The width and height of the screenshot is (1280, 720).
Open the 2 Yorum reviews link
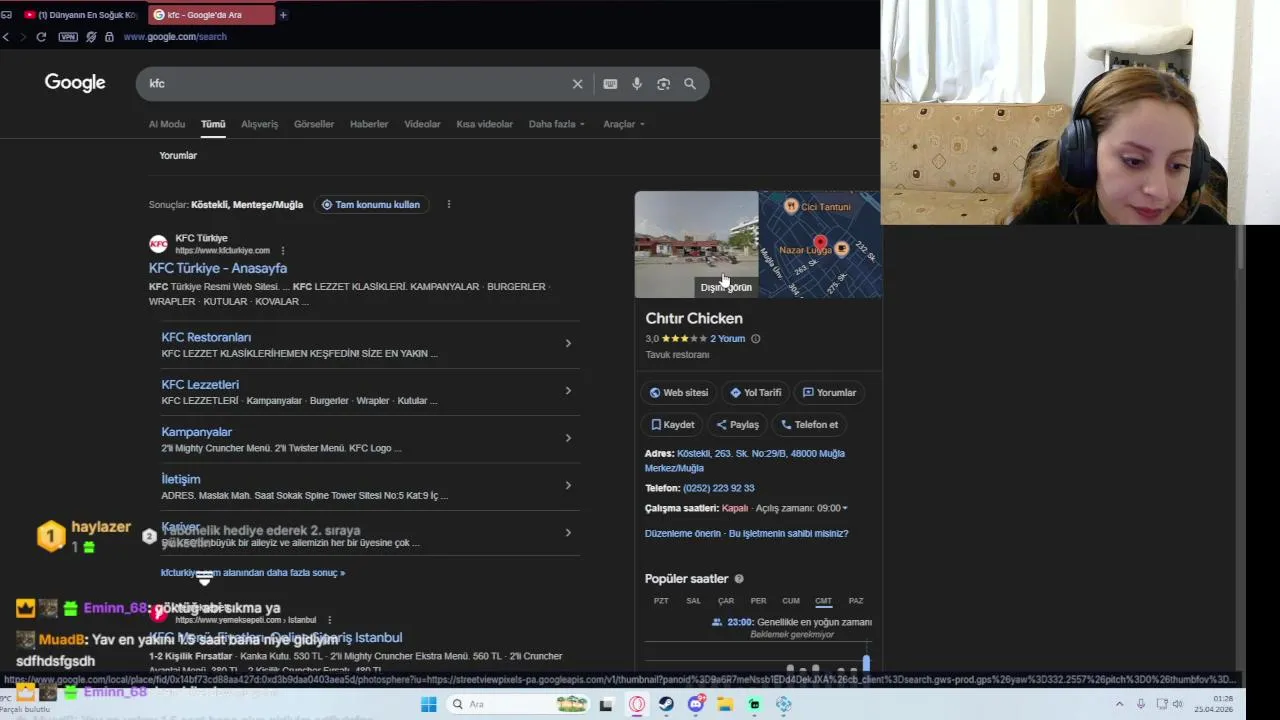727,339
